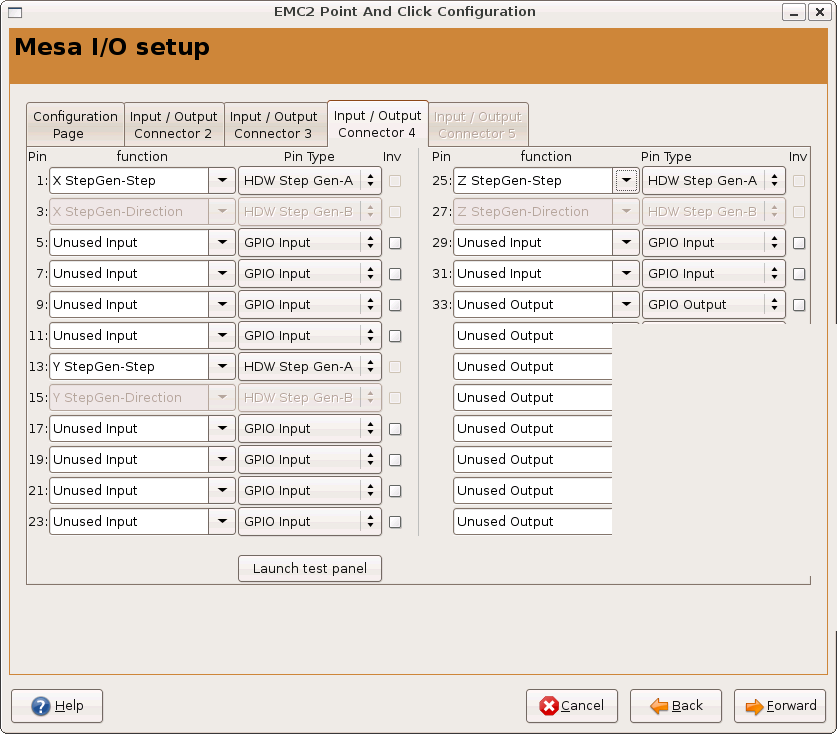Toggle the Inv checkbox for pin 23

395,522
